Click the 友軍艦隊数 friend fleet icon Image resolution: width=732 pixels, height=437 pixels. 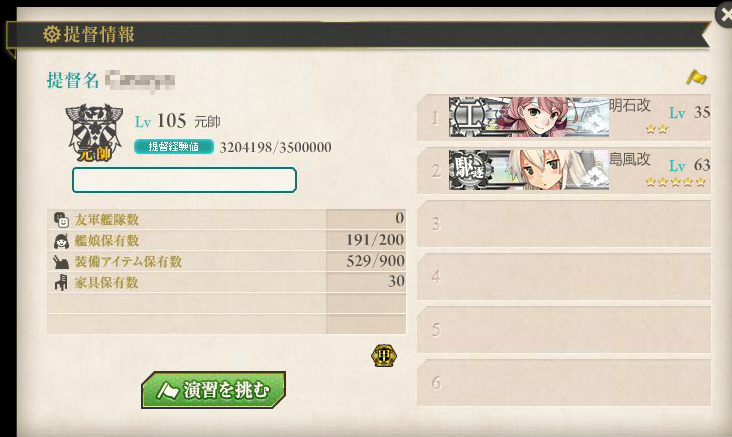61,219
